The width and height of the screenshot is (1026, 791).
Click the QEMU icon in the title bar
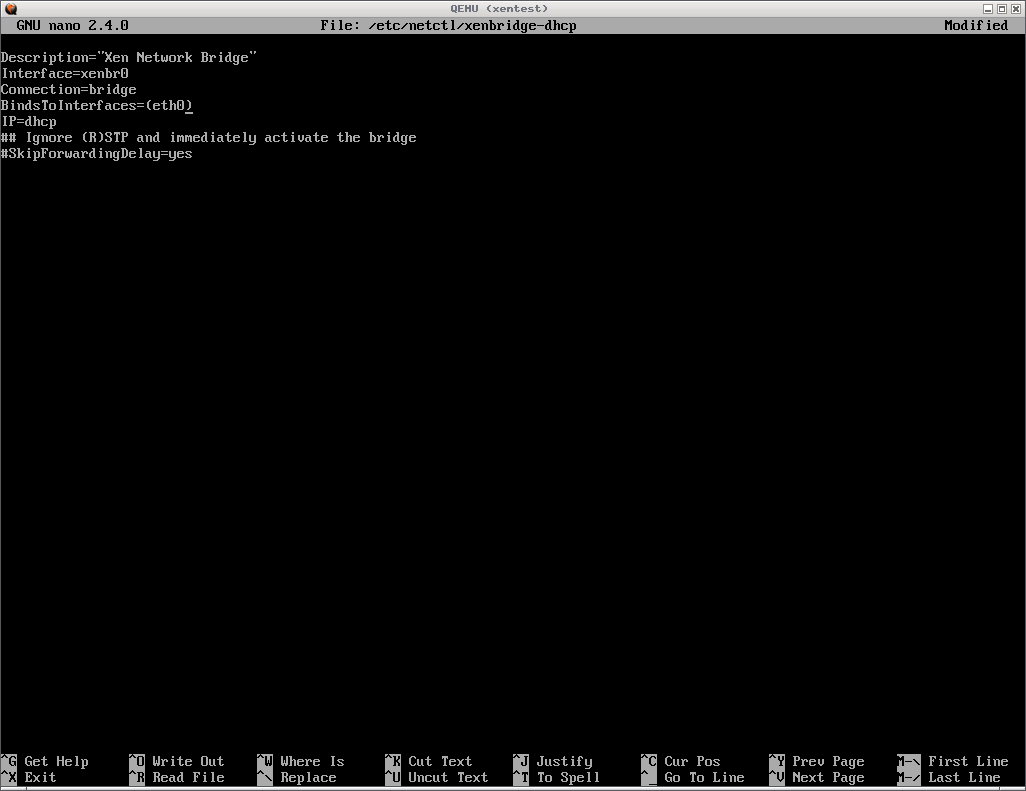[11, 8]
